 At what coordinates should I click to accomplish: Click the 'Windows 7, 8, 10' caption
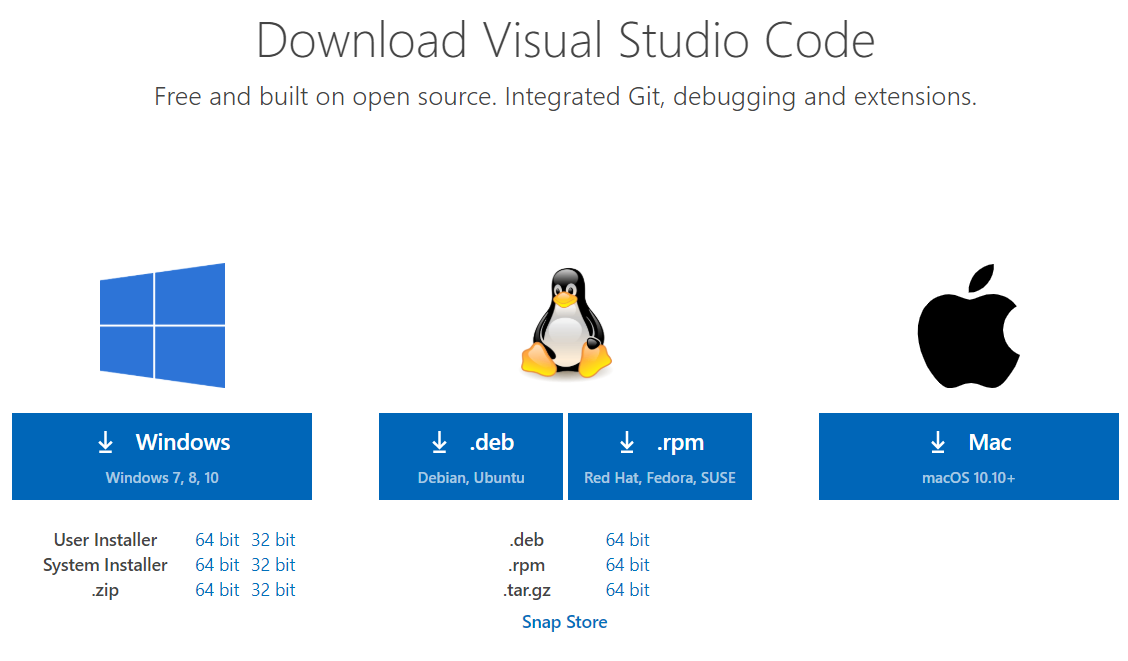point(162,478)
